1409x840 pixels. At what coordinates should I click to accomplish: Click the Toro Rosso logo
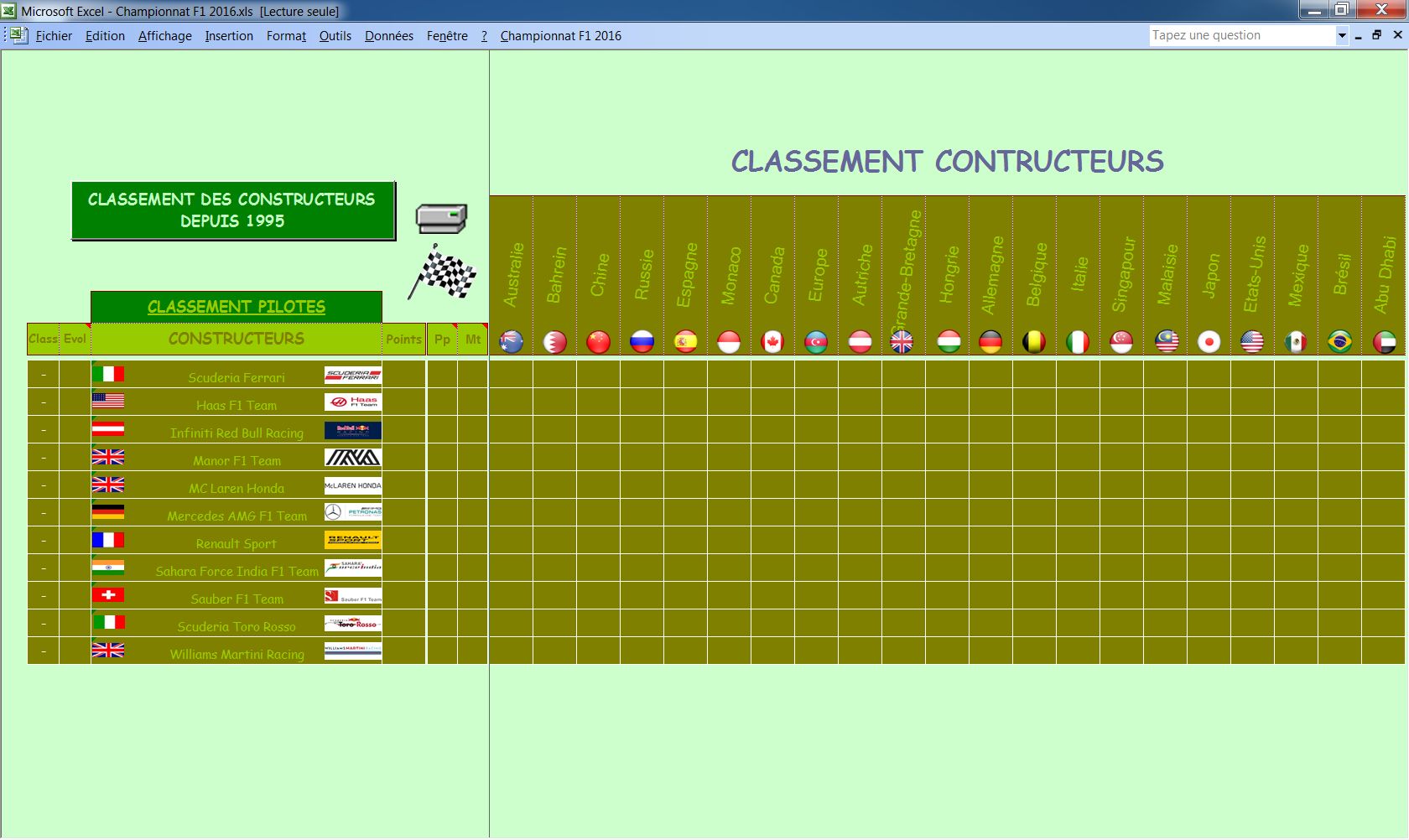(x=353, y=624)
